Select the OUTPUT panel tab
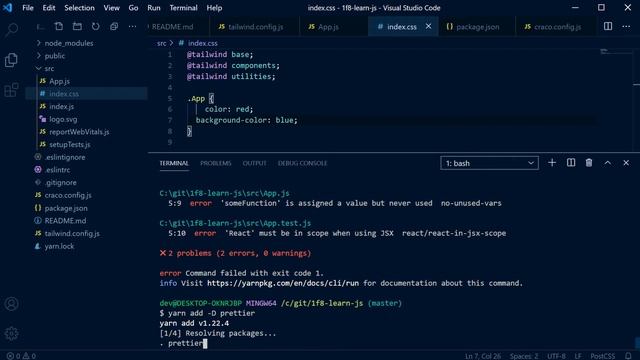Screen dimensions: 640x360 pos(254,163)
